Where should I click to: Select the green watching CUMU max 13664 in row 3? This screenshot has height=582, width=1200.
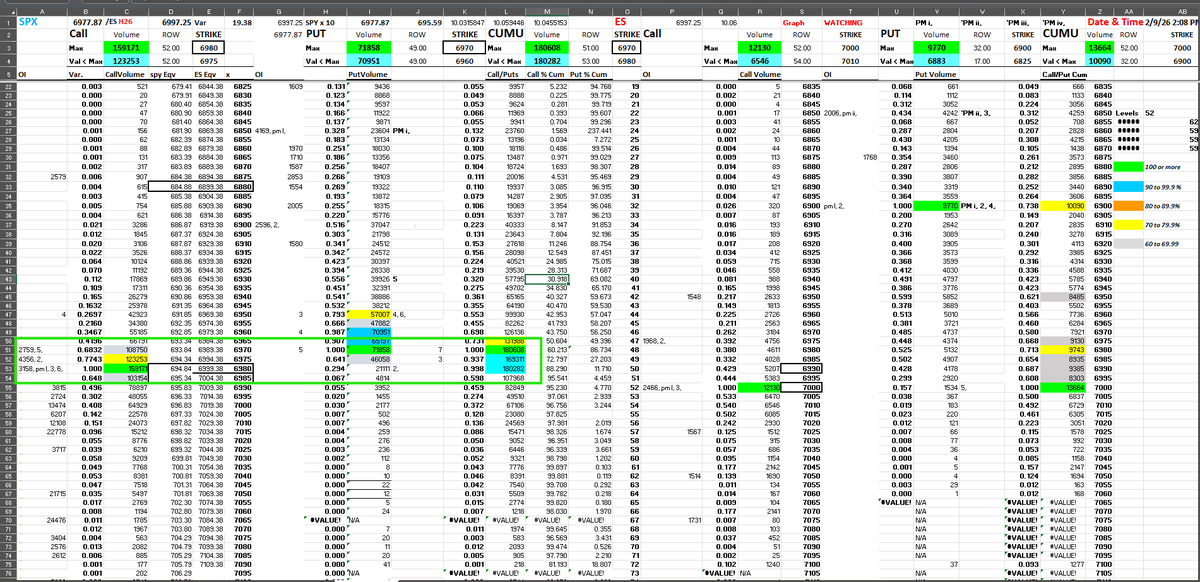1098,47
